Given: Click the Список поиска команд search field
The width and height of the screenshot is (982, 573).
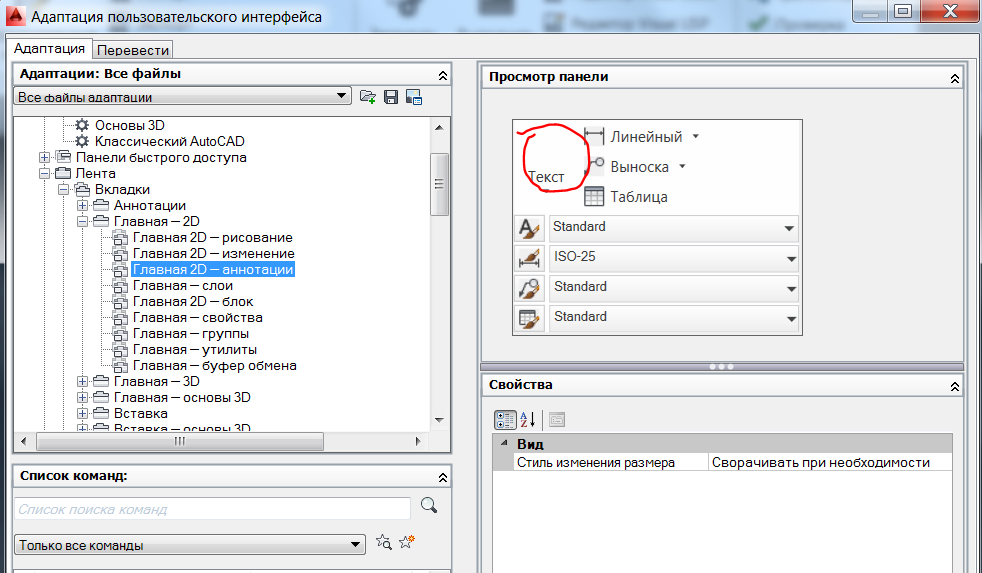Looking at the screenshot, I should (212, 508).
